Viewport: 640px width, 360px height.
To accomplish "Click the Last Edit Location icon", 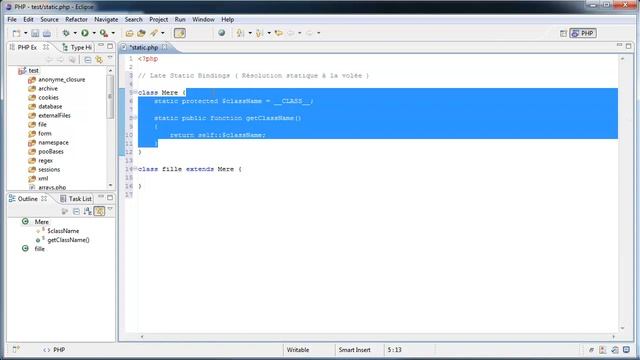I will [x=279, y=33].
